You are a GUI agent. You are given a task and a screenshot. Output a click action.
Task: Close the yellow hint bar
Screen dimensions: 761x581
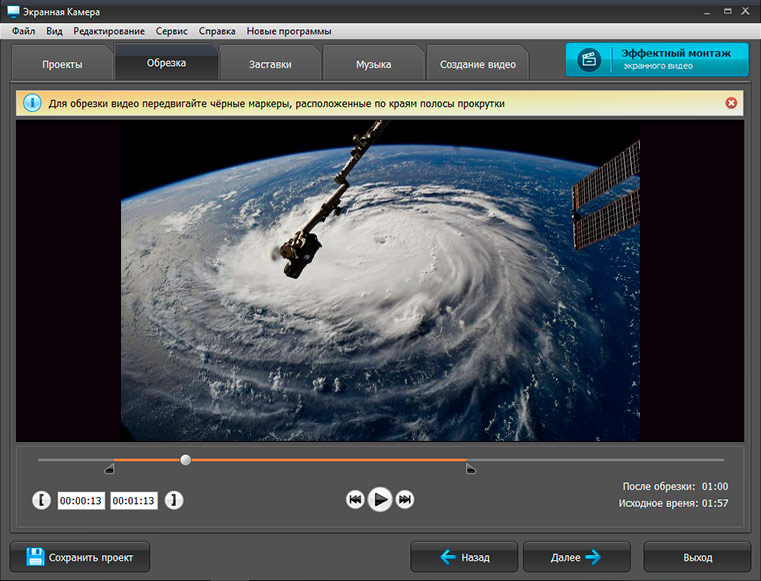click(x=731, y=103)
